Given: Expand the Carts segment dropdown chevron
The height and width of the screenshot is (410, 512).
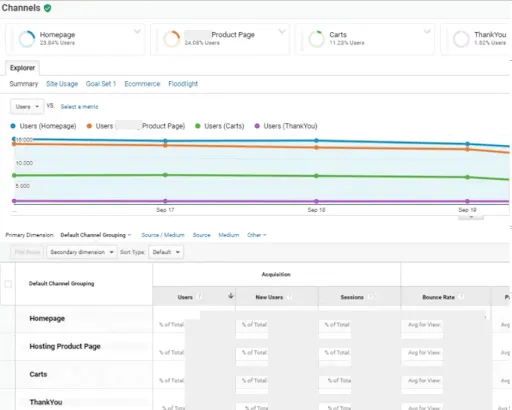Looking at the screenshot, I should click(427, 32).
